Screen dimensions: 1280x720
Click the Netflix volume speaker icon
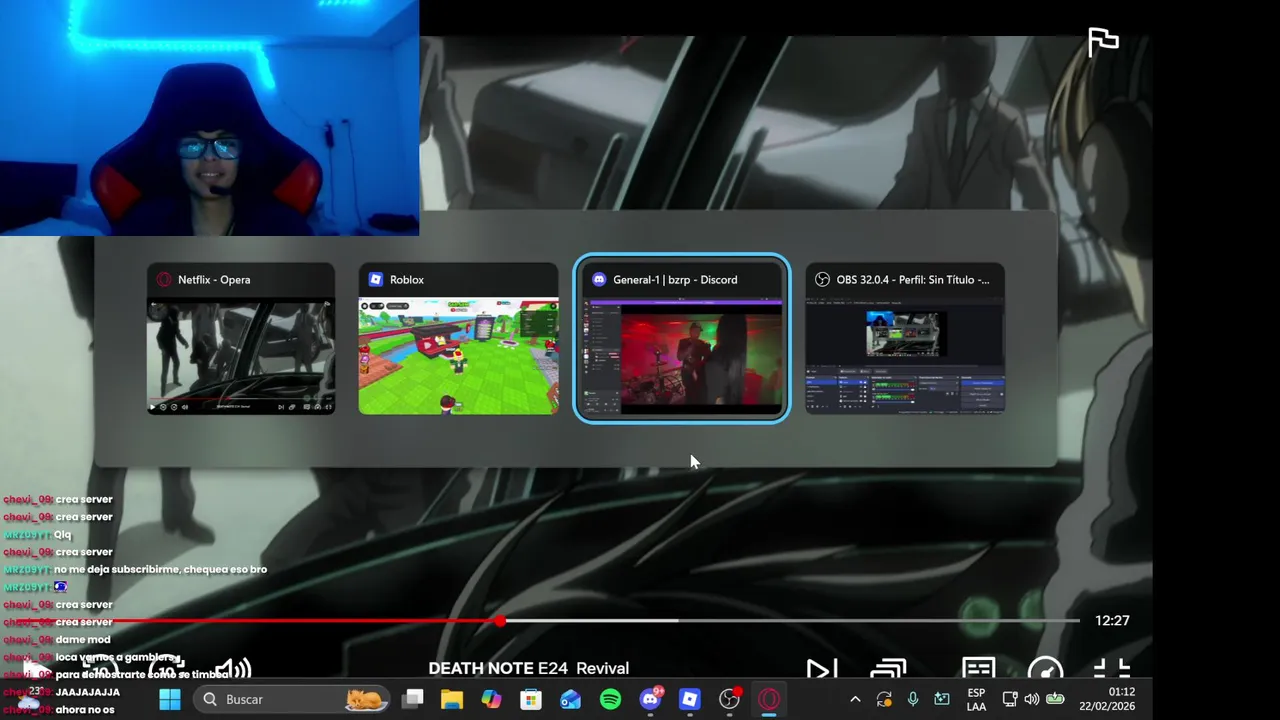(x=233, y=669)
